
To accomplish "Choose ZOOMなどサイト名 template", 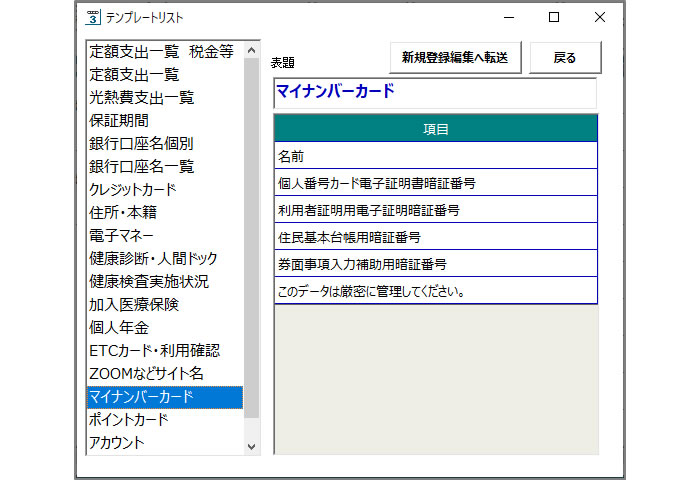I will [x=165, y=374].
